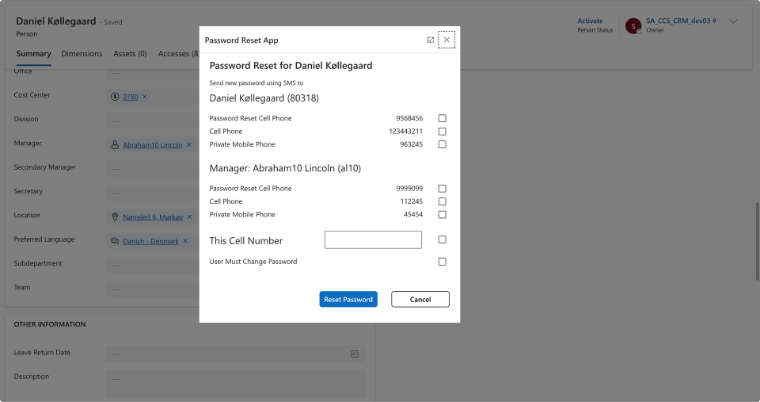Open the Abraham10 Lincoln manager link
Viewport: 760px width, 402px height.
coord(152,144)
